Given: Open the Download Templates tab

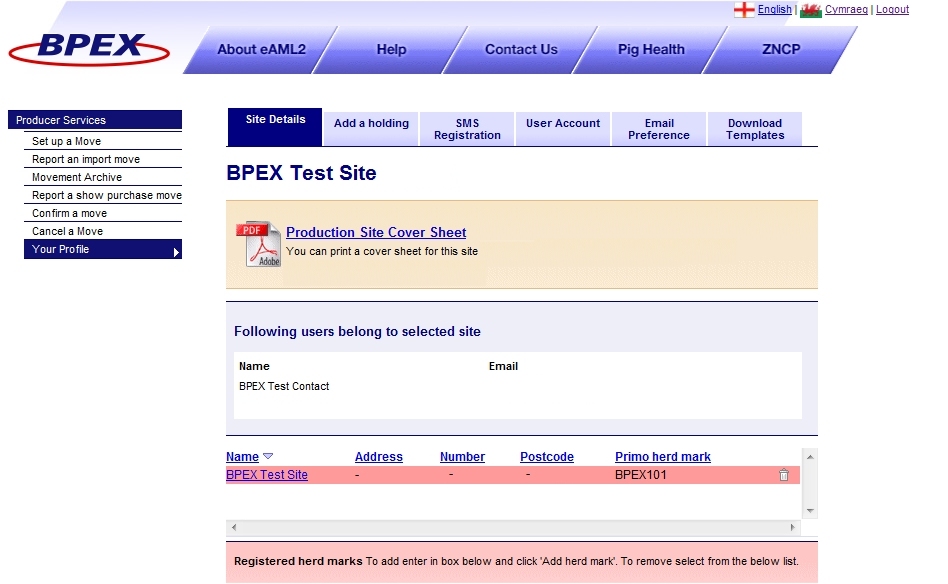Looking at the screenshot, I should coord(755,129).
